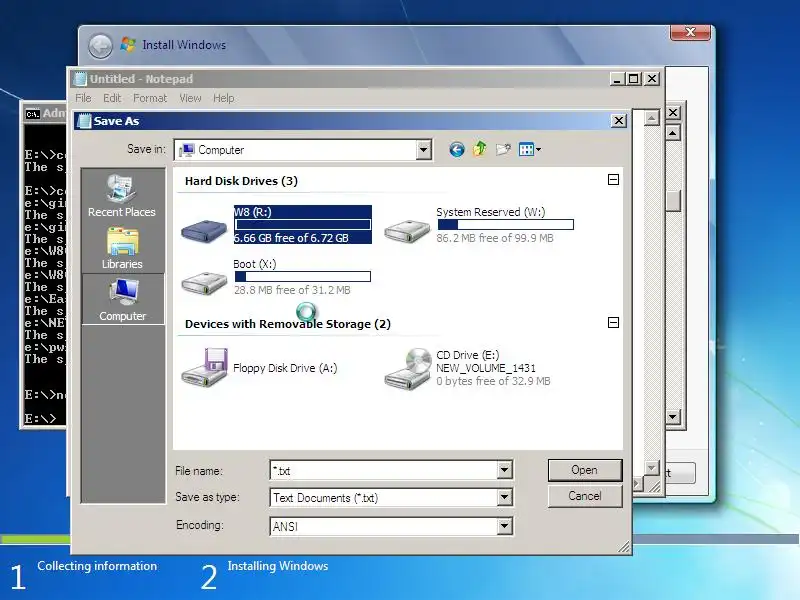
Task: Expand the Save as type dropdown
Action: pyautogui.click(x=504, y=497)
